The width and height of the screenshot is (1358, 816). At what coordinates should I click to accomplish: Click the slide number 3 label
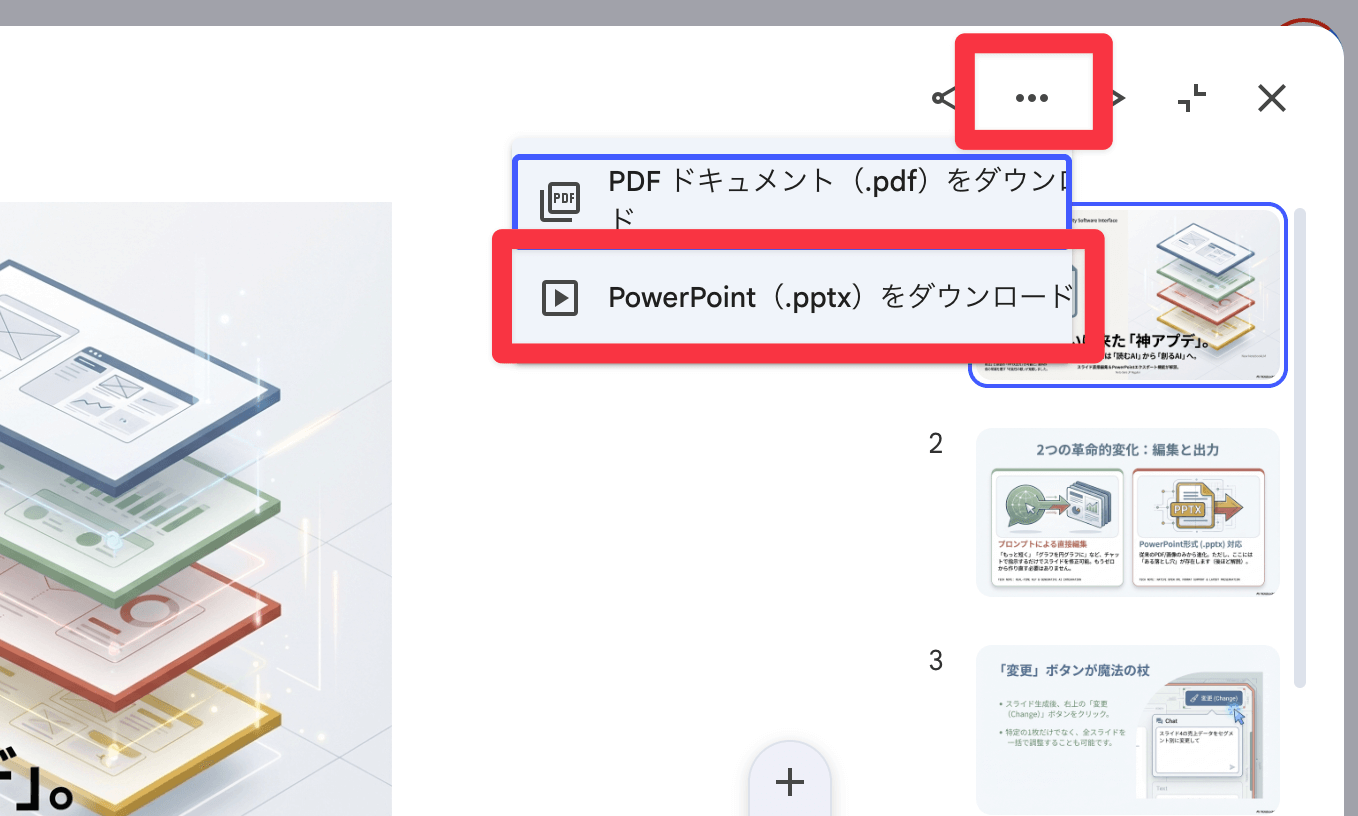(935, 661)
